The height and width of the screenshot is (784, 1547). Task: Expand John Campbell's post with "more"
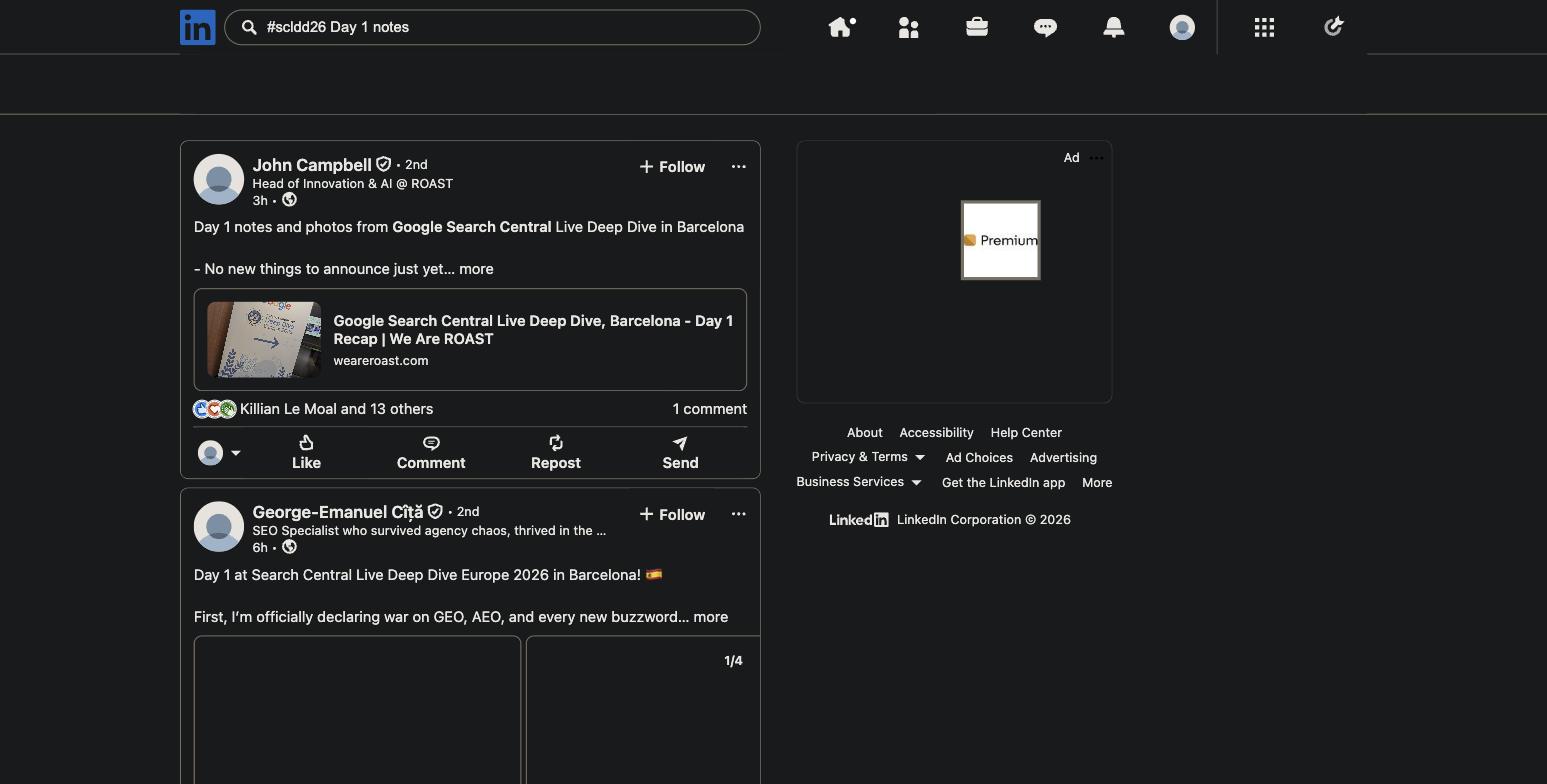pyautogui.click(x=476, y=269)
